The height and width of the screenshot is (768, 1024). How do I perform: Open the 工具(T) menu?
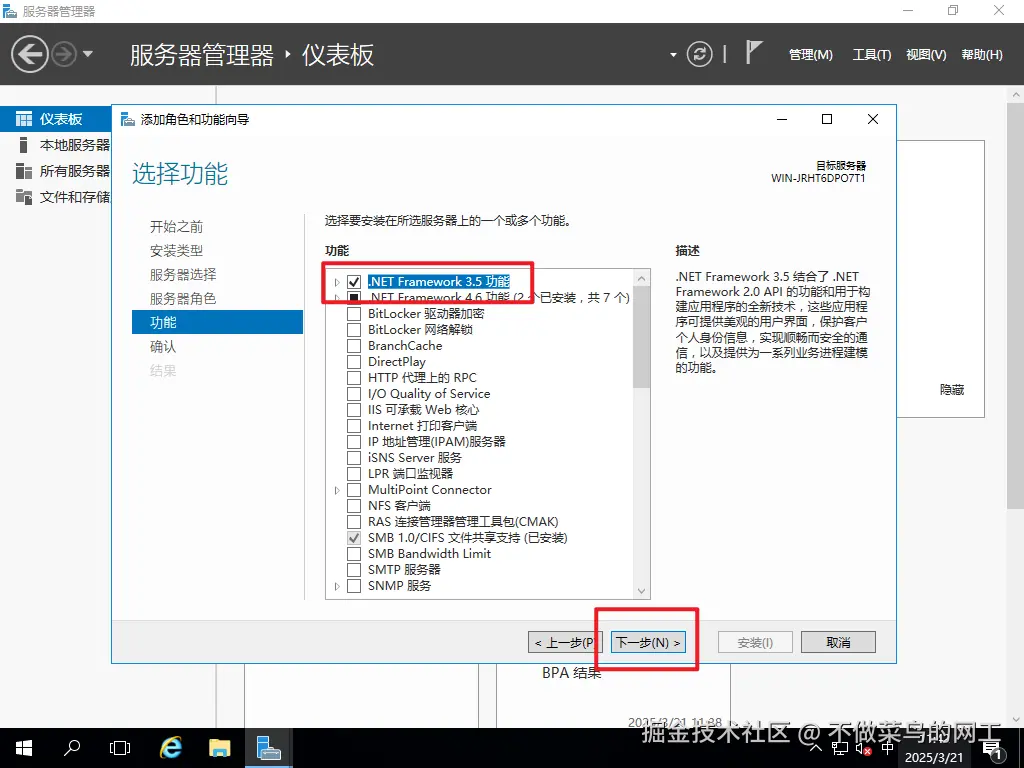click(x=870, y=55)
